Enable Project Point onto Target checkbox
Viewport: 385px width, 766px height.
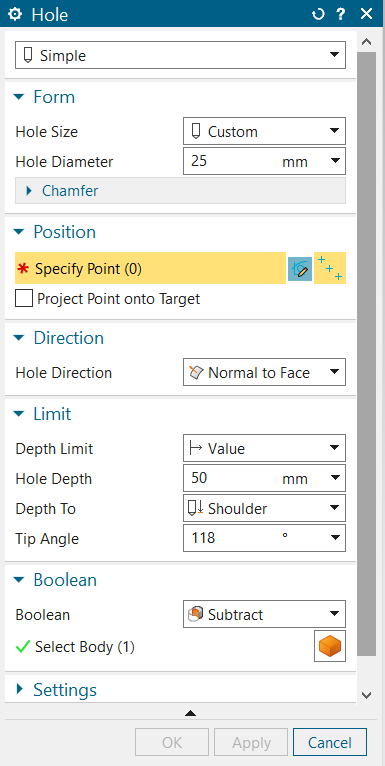pyautogui.click(x=24, y=298)
